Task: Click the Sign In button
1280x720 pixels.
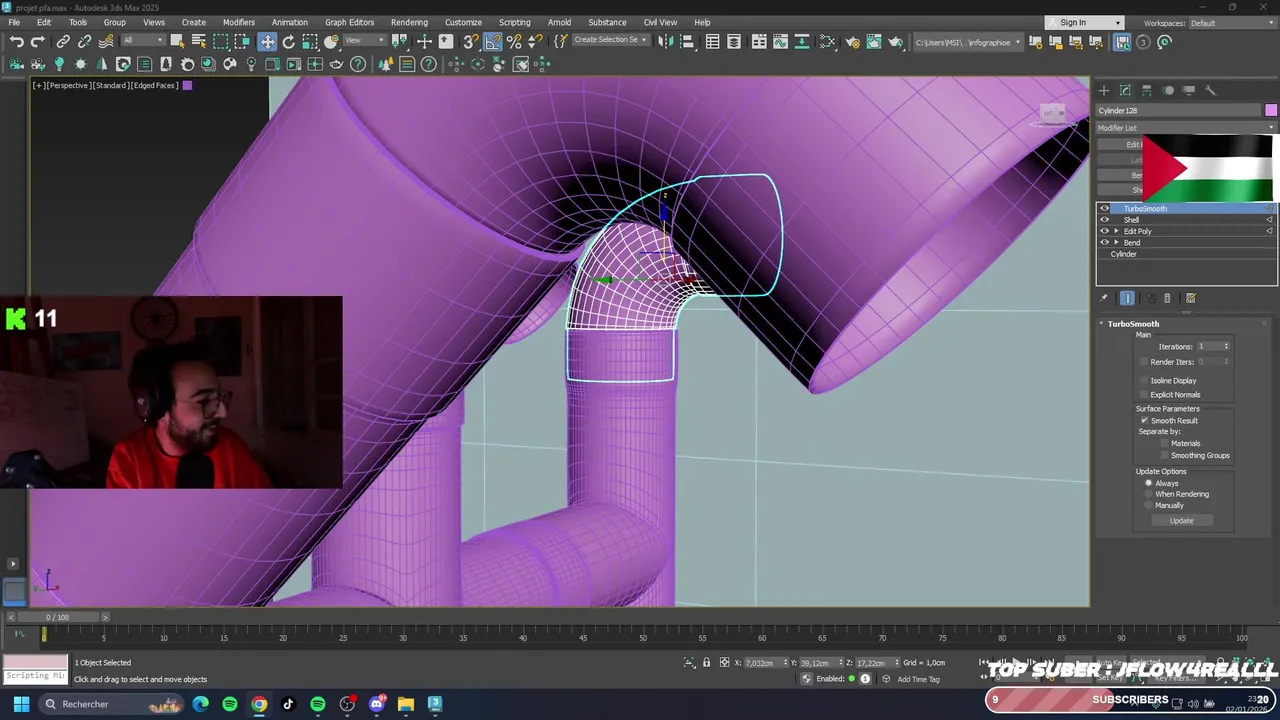Action: click(x=1084, y=23)
